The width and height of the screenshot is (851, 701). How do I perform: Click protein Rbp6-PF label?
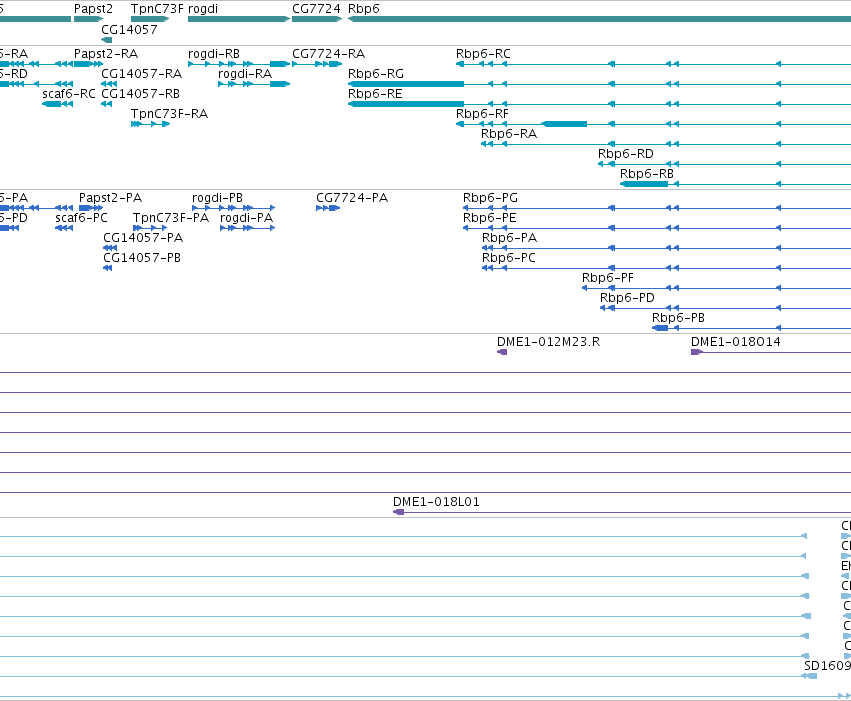[x=608, y=278]
